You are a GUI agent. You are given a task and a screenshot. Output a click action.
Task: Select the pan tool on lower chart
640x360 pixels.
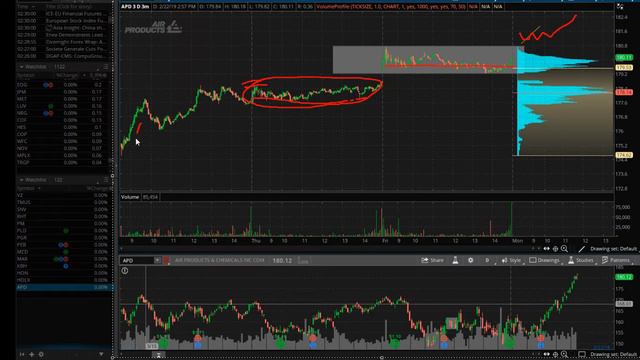coord(546,354)
